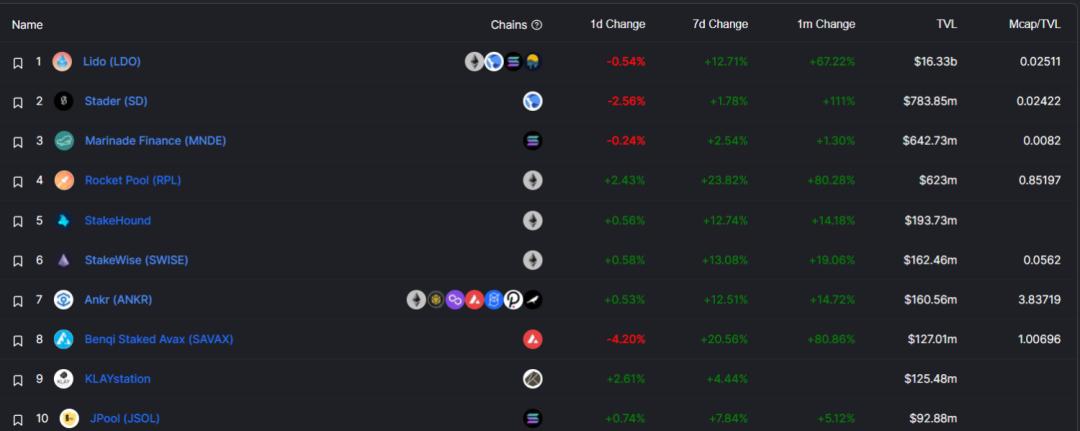Open the JPool (JSOL) protocol link

124,418
